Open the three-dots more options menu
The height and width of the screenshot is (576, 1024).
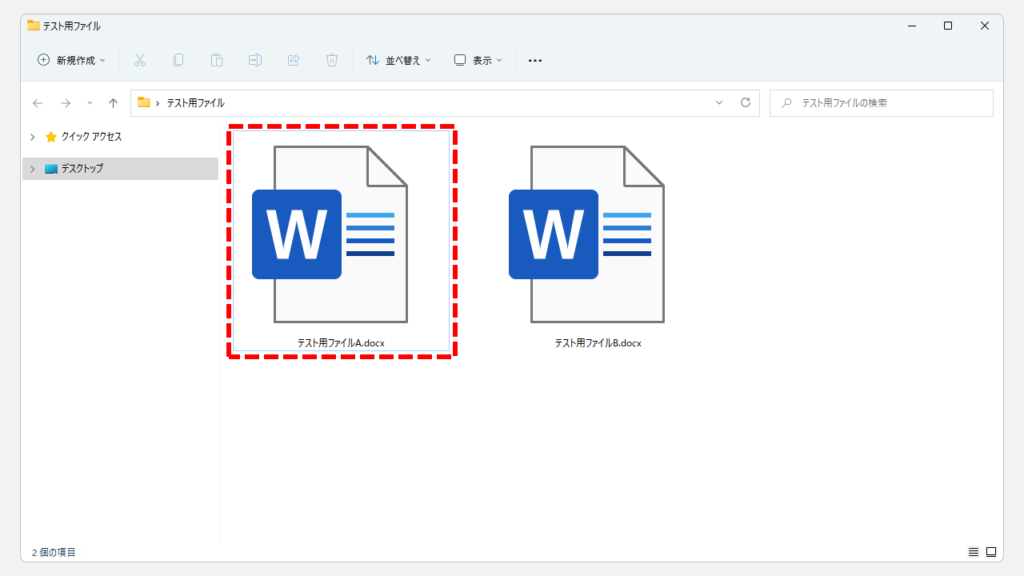pyautogui.click(x=535, y=60)
